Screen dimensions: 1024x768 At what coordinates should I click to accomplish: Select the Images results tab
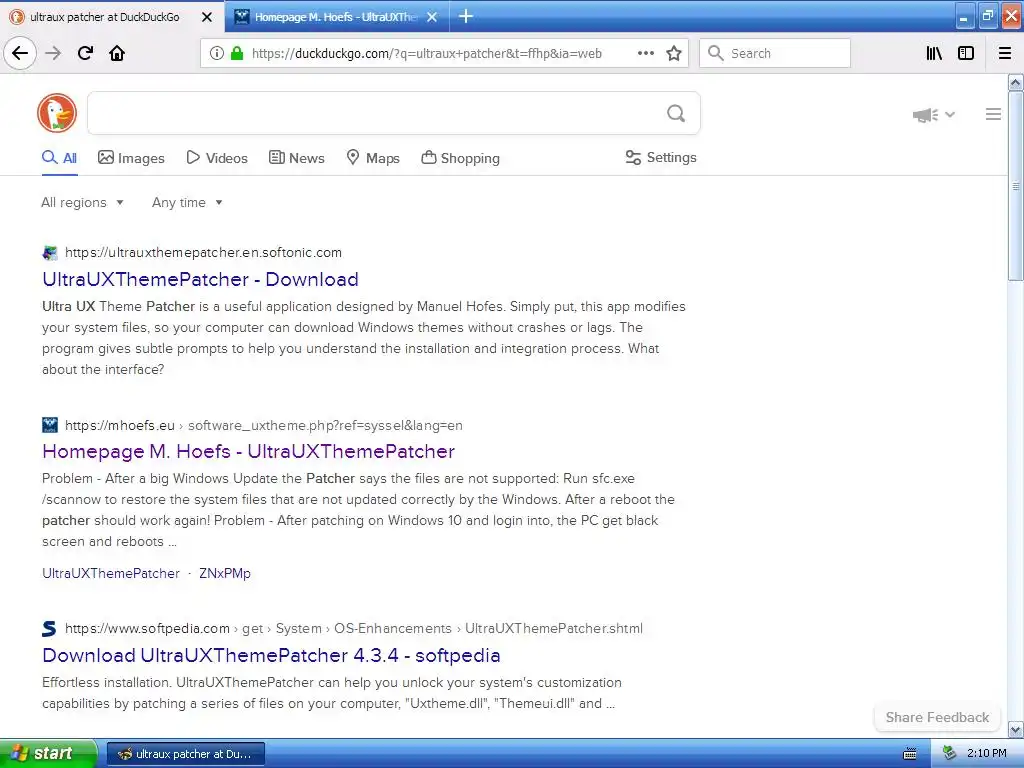(131, 158)
